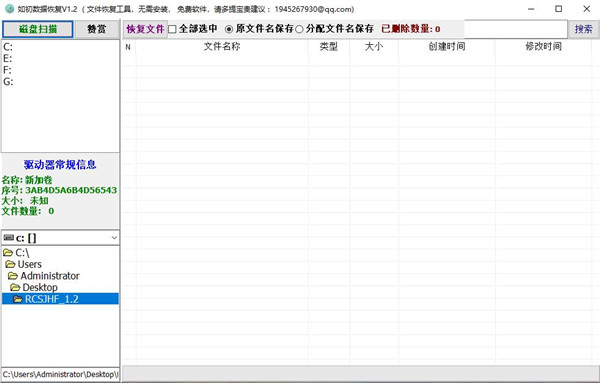Click the 恢复文件 recover files button

(x=145, y=29)
